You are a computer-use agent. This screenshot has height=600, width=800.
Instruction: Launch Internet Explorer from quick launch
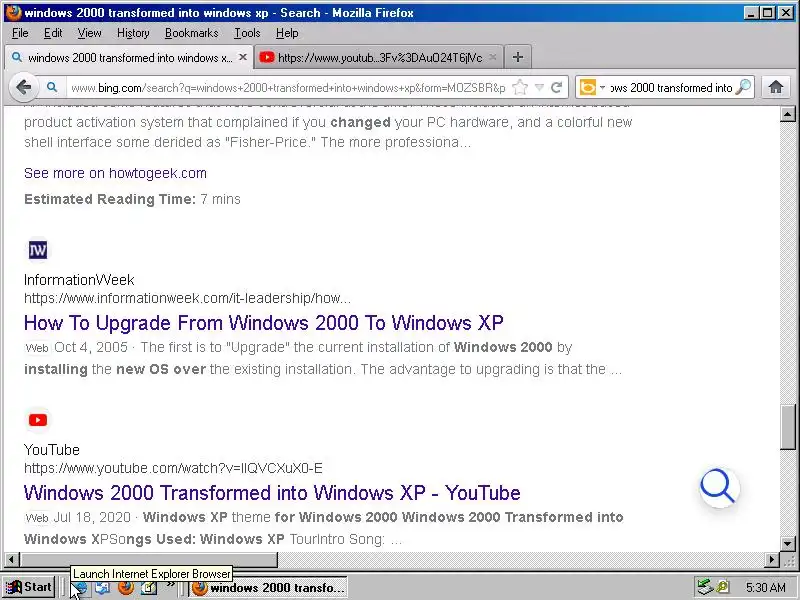[x=80, y=588]
